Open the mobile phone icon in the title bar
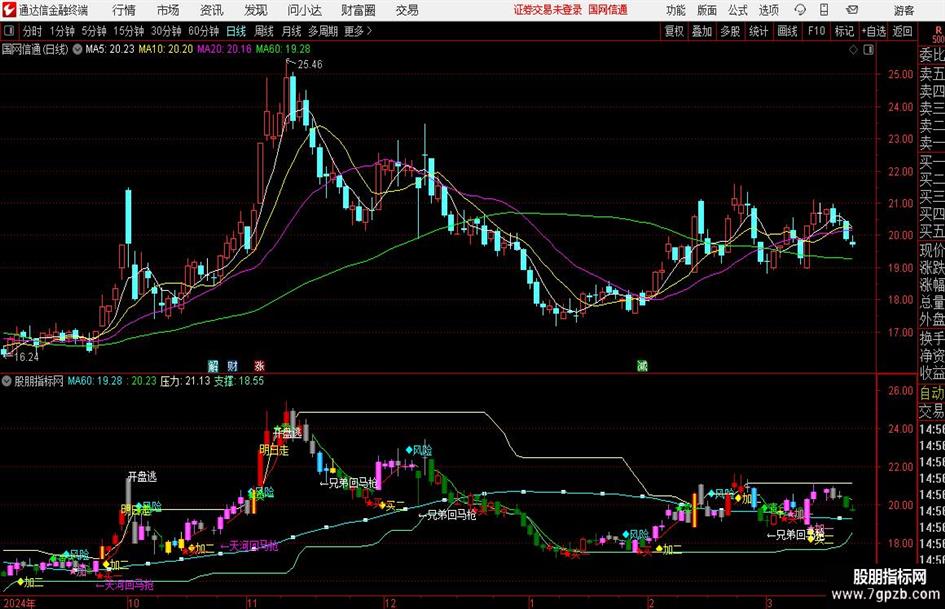The width and height of the screenshot is (945, 609). 824,10
